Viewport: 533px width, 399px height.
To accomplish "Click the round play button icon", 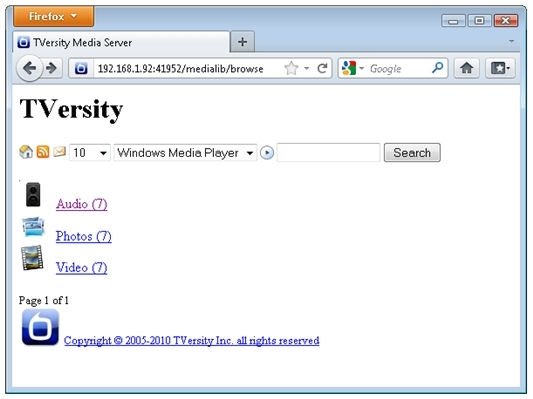I will (267, 153).
